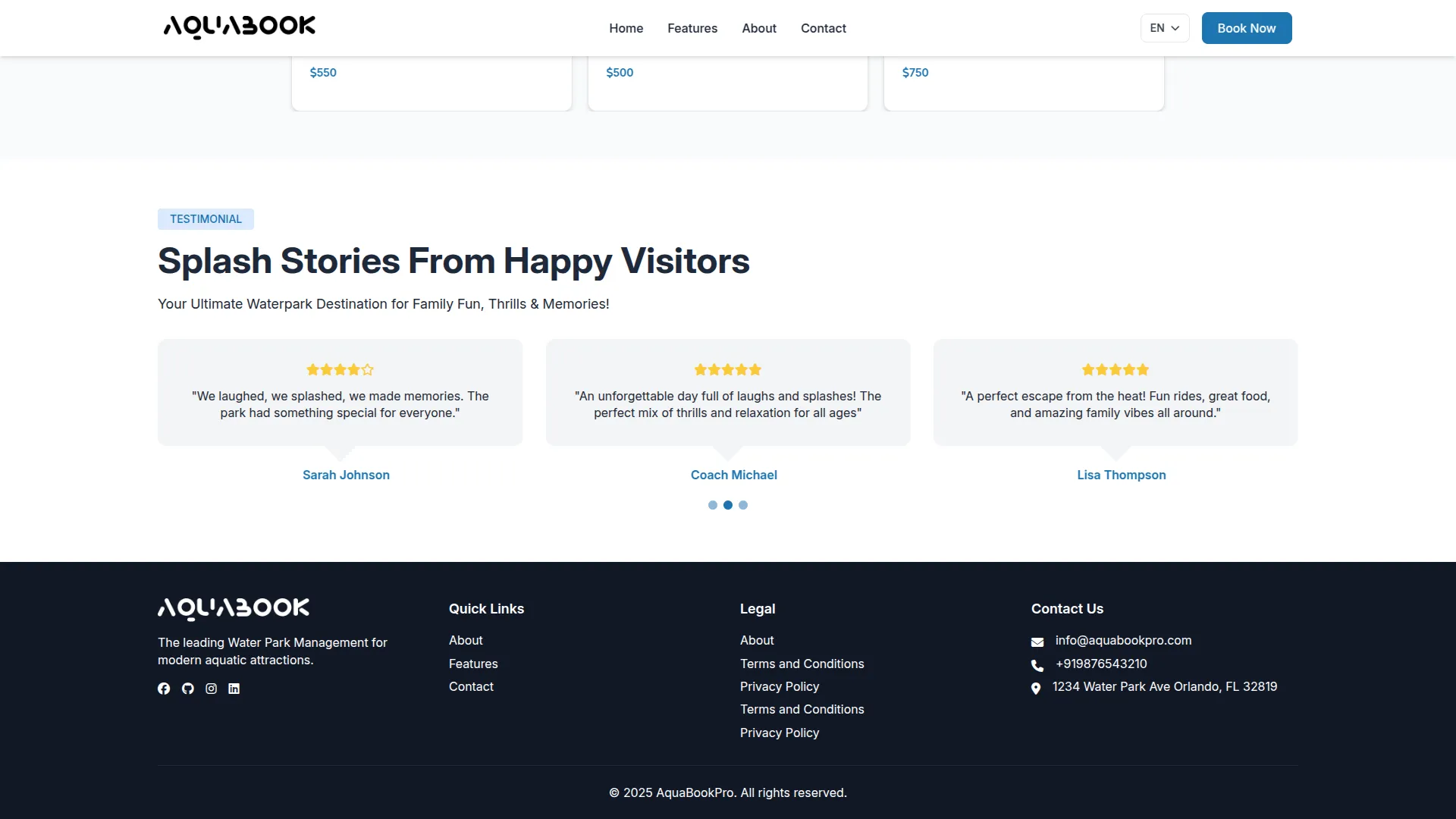1456x819 pixels.
Task: Click the email envelope icon in Contact Us
Action: [1037, 642]
